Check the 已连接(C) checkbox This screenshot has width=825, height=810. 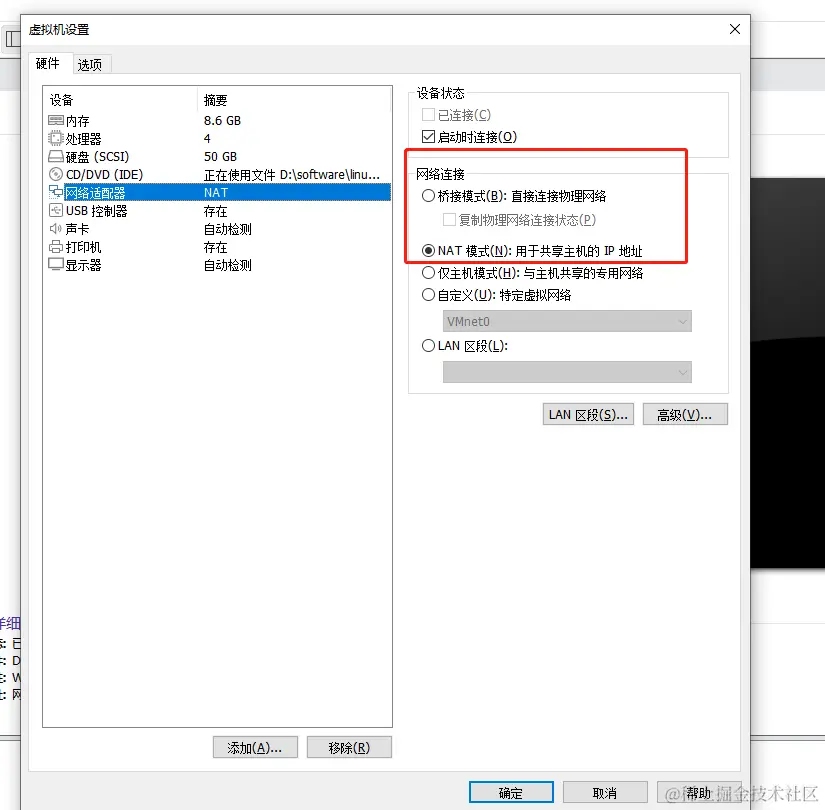[428, 115]
